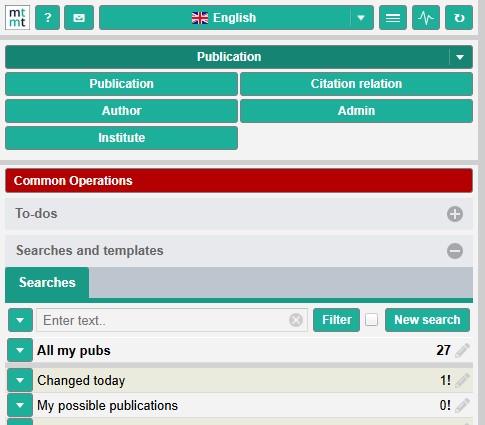Click the New search button

tap(427, 320)
